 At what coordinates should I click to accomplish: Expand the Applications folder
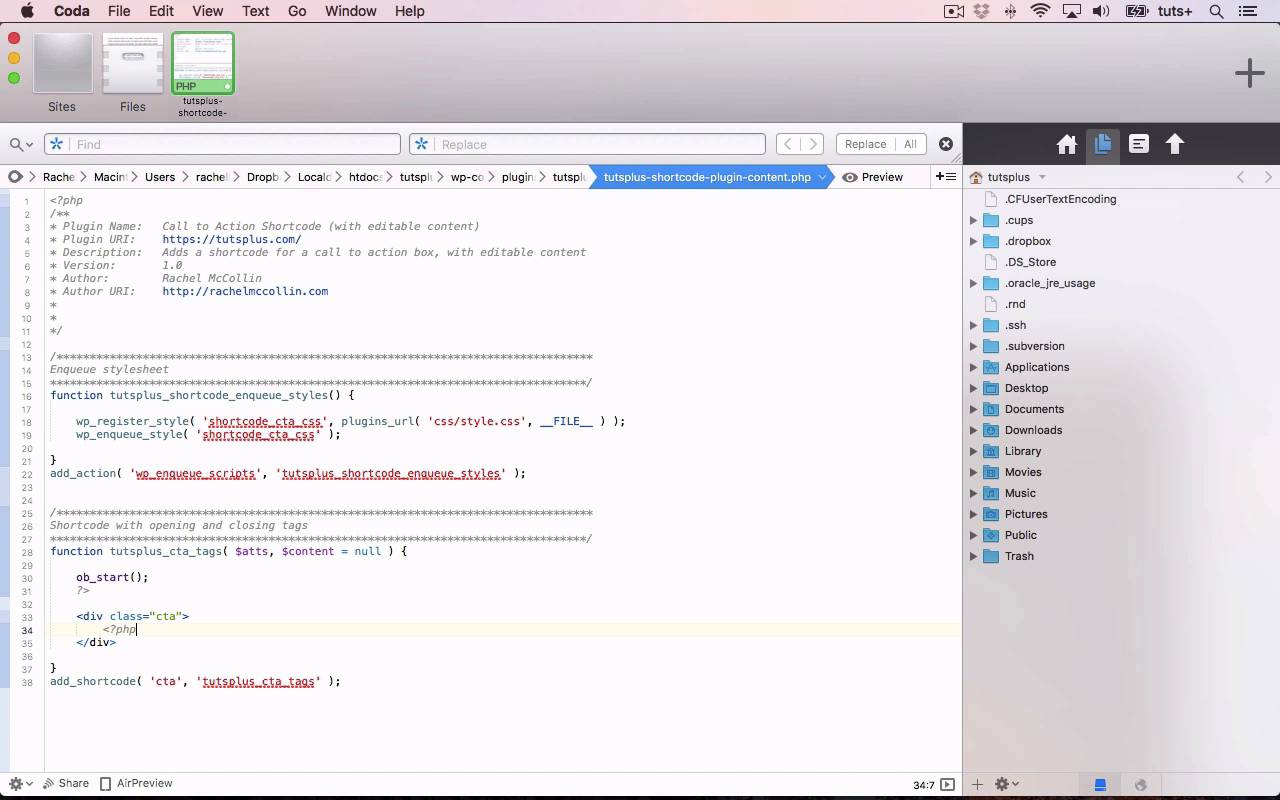pyautogui.click(x=973, y=367)
